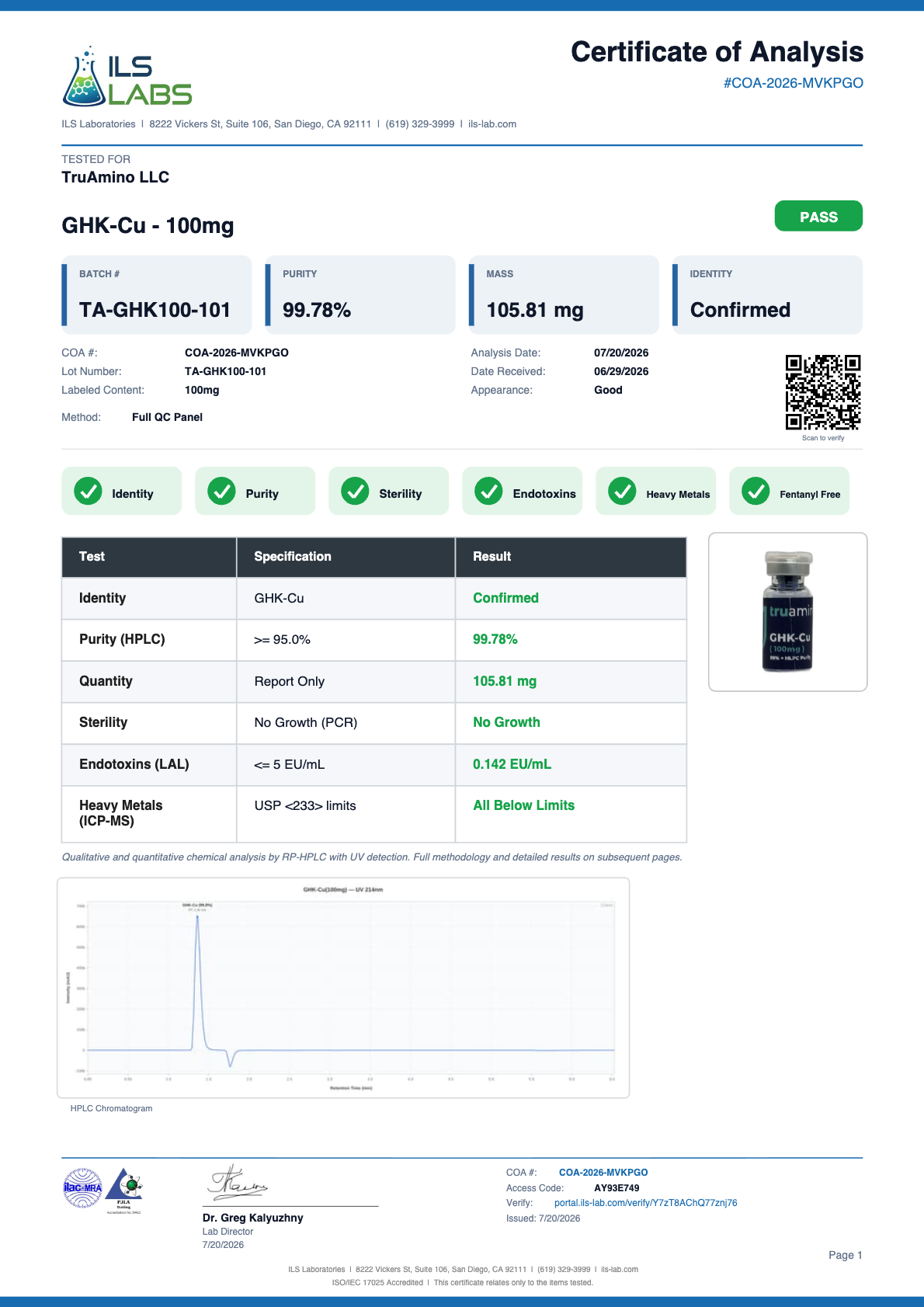Click the HPLC Chromatogram caption
924x1307 pixels.
[111, 1109]
